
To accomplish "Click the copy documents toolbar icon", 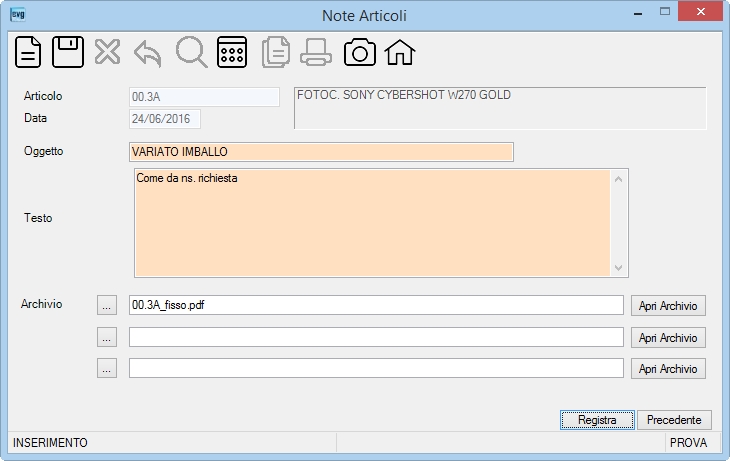I will coord(276,52).
